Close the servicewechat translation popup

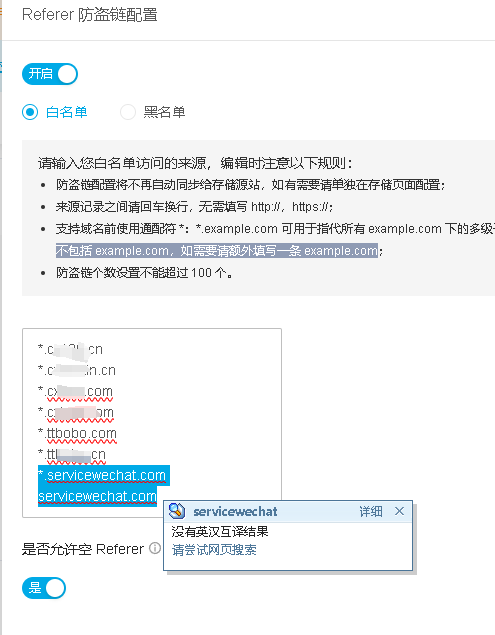click(399, 511)
